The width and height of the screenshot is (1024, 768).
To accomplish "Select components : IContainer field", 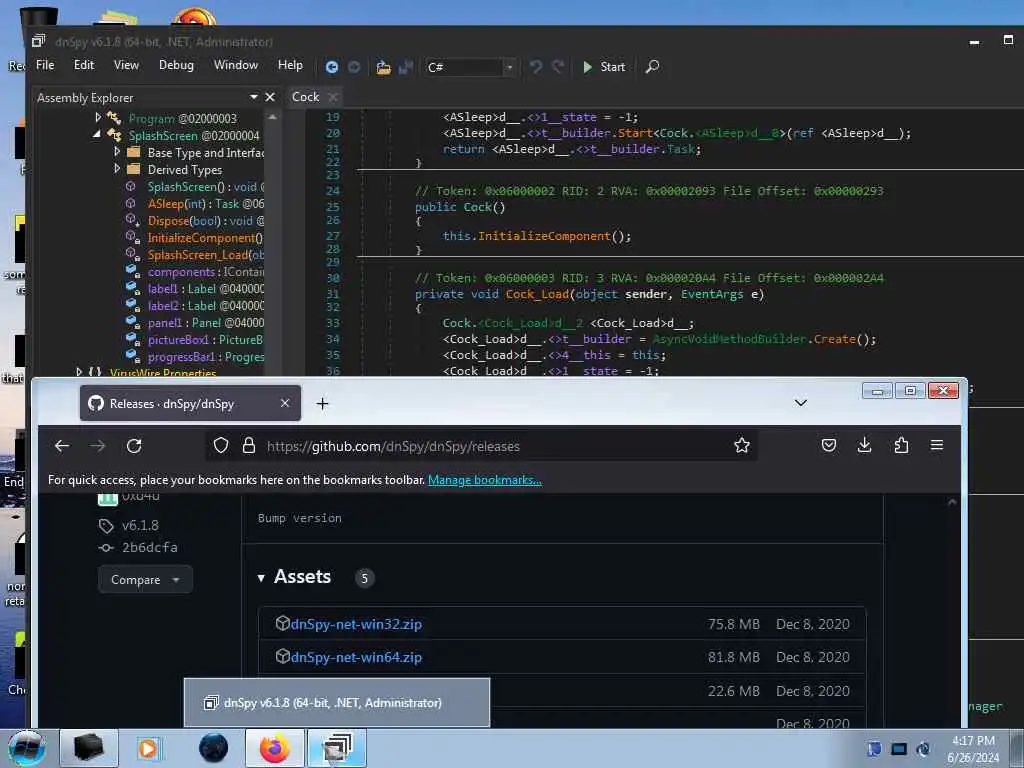I will coord(206,272).
